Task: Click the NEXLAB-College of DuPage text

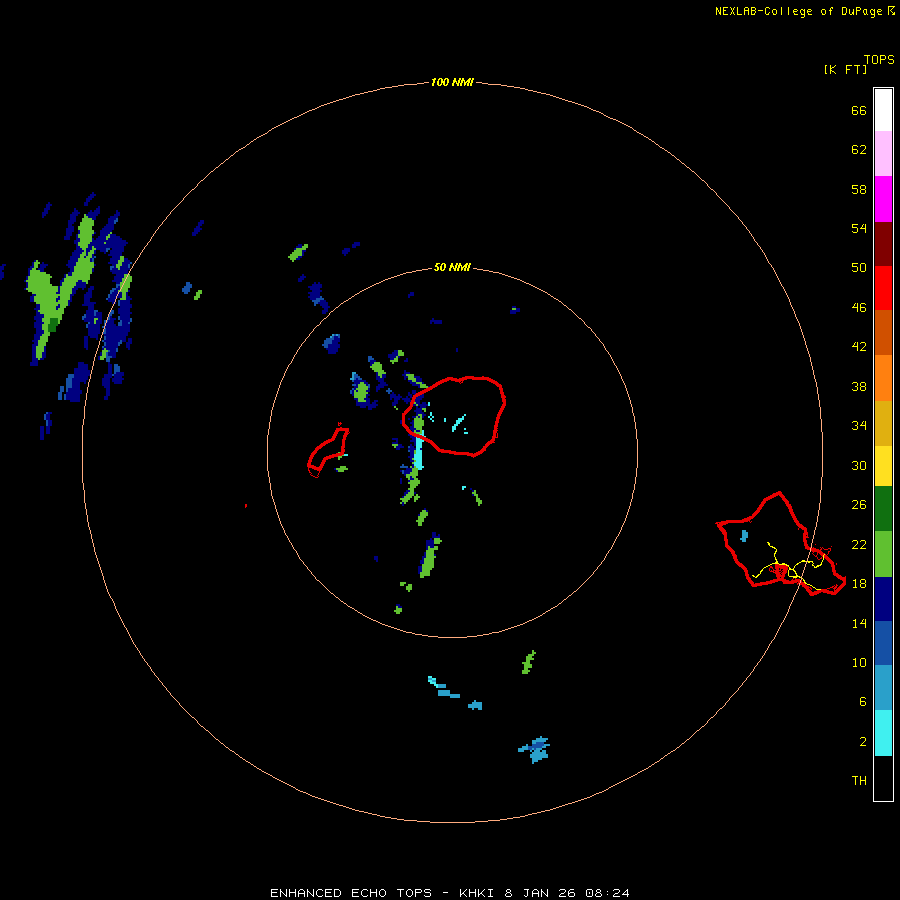Action: (x=798, y=11)
